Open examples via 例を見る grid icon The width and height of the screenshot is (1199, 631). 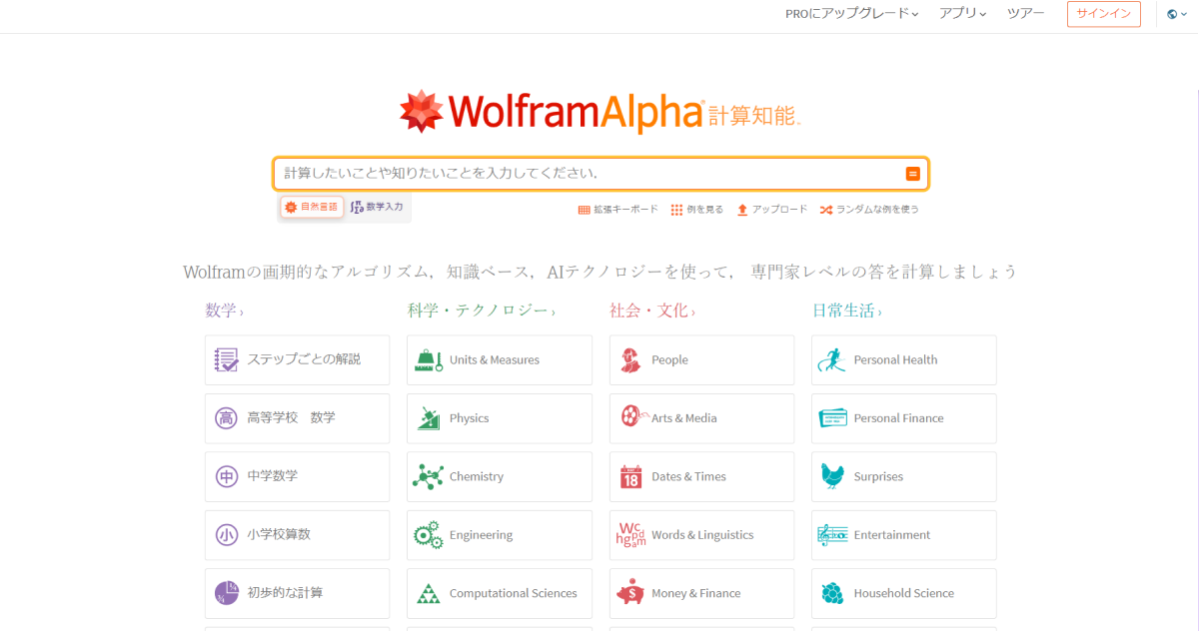pyautogui.click(x=677, y=210)
